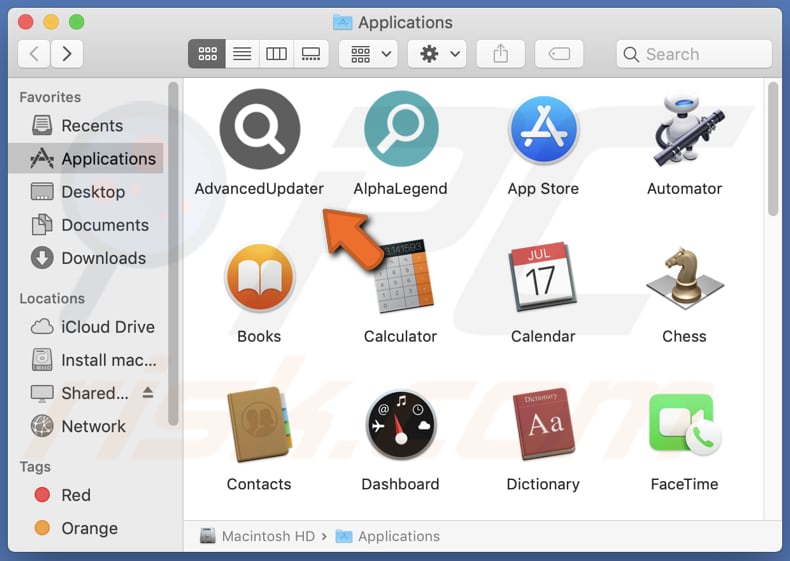
Task: Select Applications in the sidebar
Action: pos(86,159)
